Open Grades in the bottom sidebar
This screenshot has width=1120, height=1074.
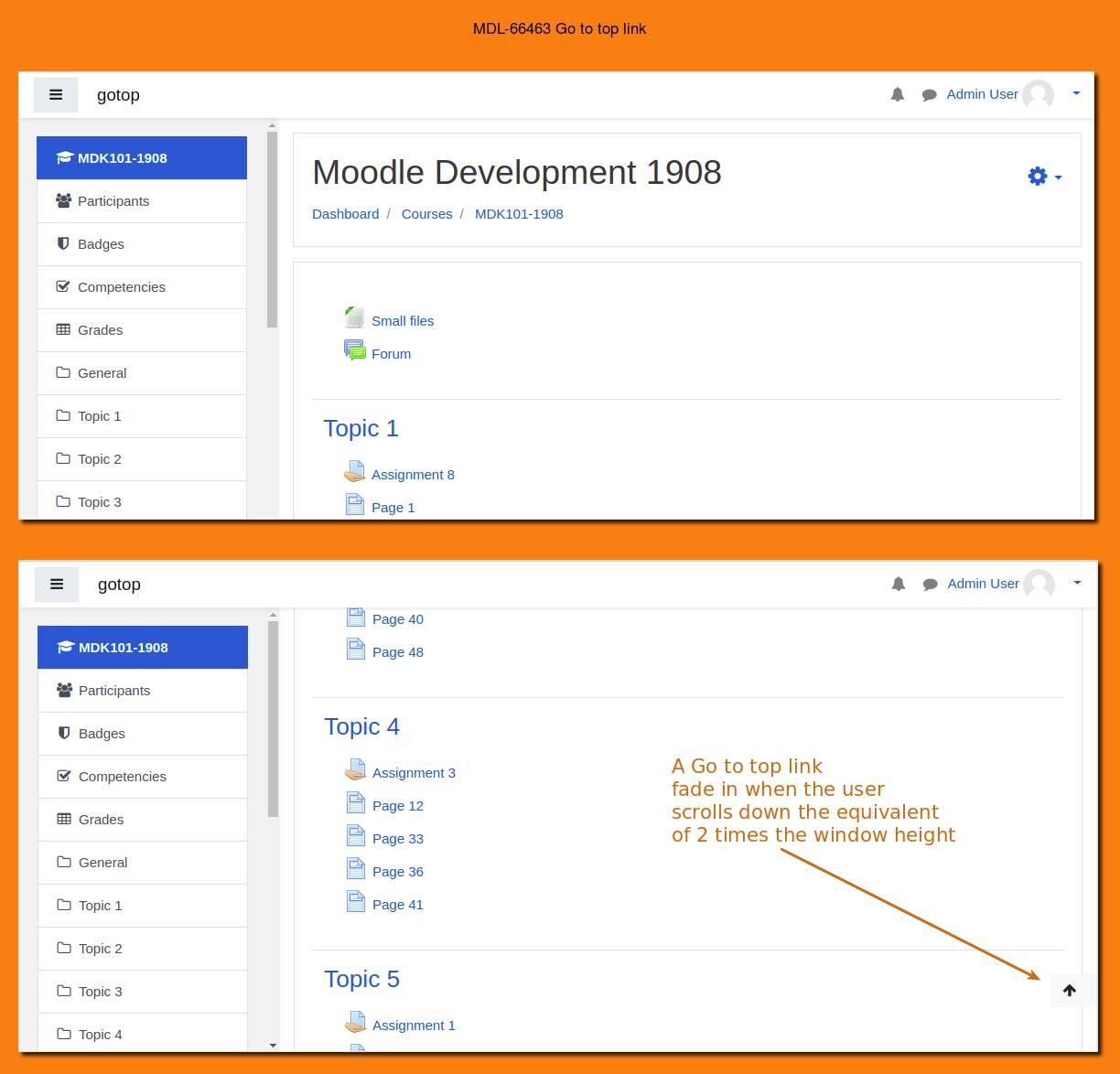click(143, 820)
